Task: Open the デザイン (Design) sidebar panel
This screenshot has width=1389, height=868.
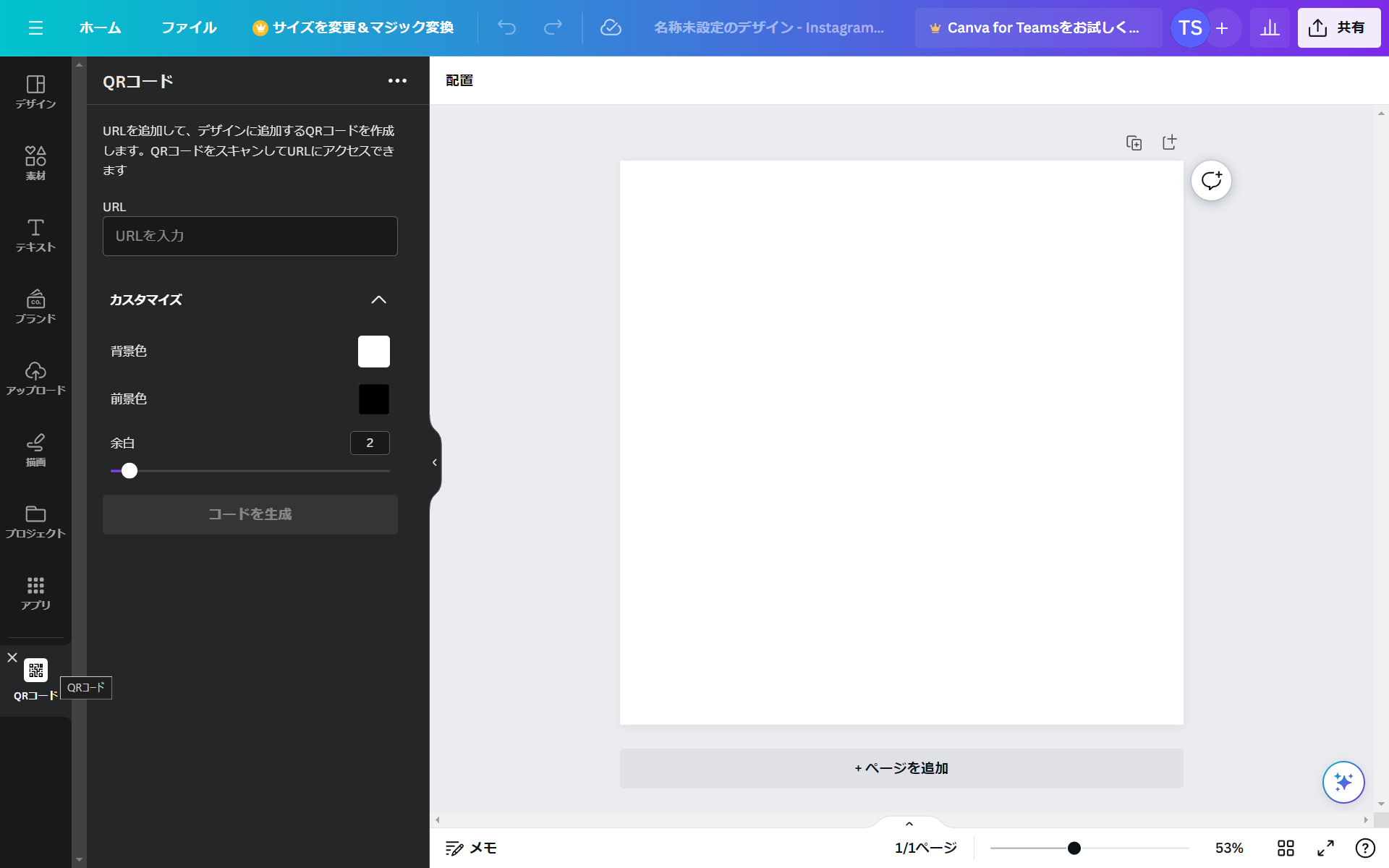Action: point(35,93)
